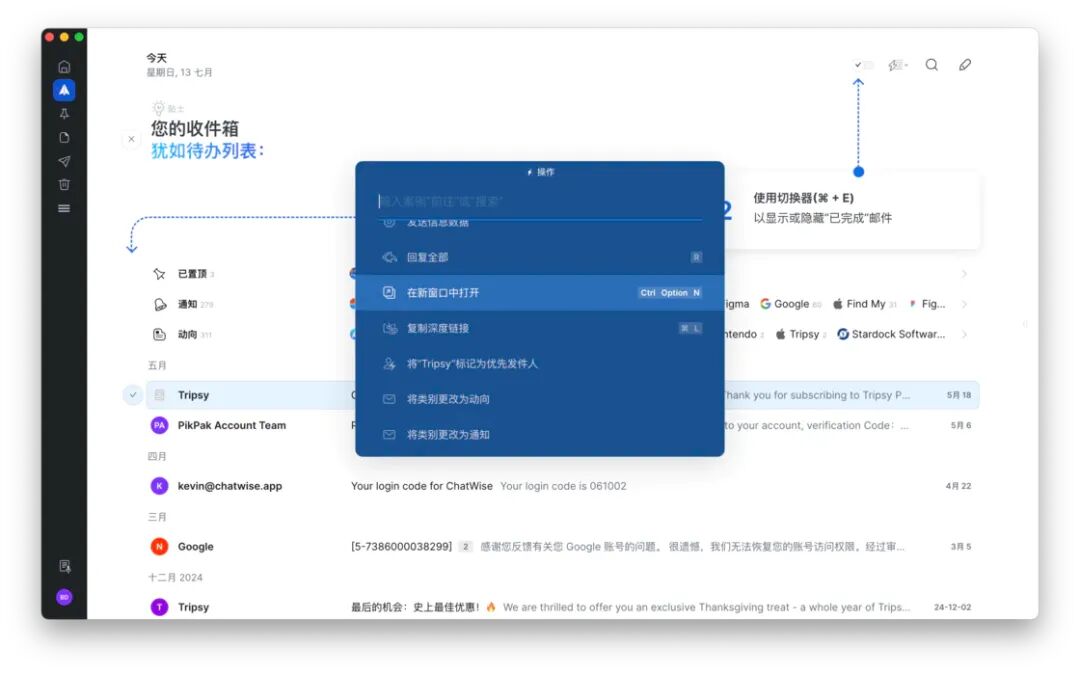
Task: Open the Google email dated 3月 5
Action: point(563,547)
